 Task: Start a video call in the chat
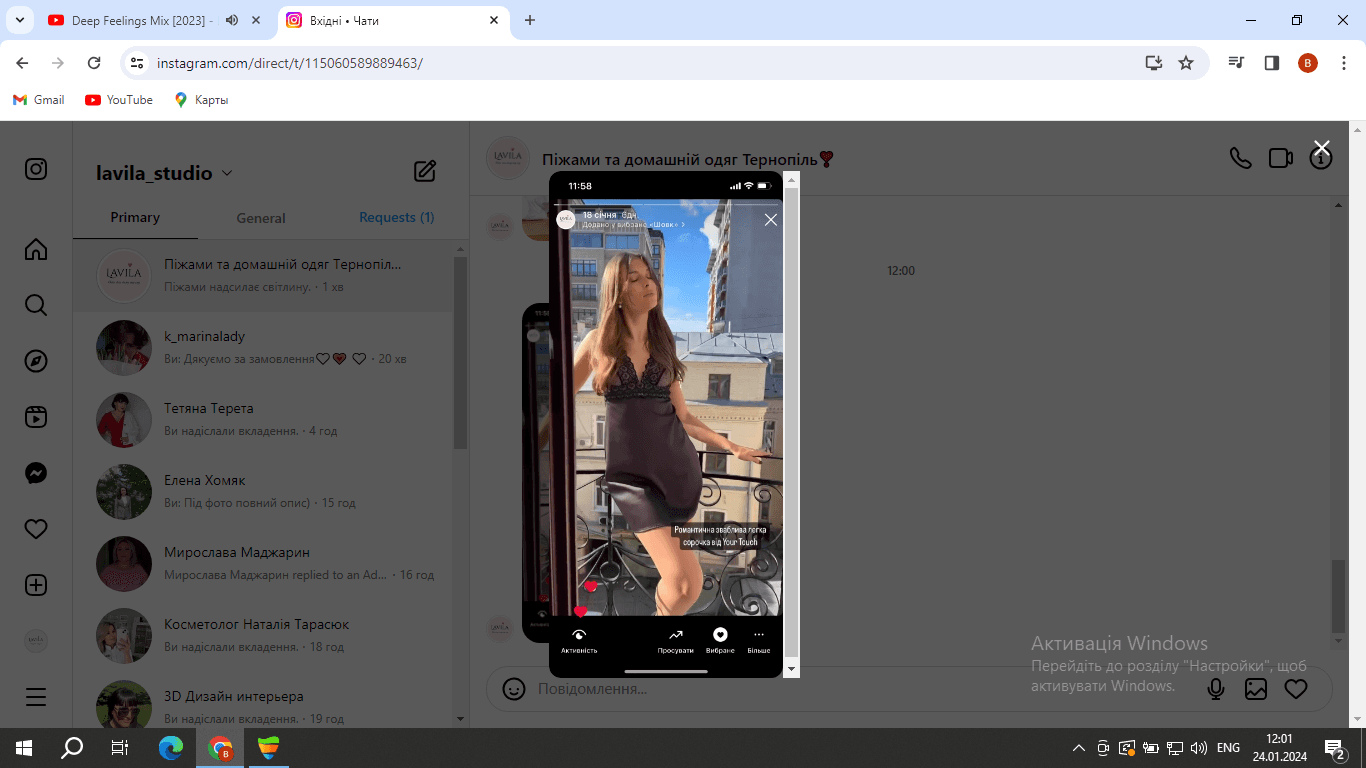click(x=1281, y=158)
